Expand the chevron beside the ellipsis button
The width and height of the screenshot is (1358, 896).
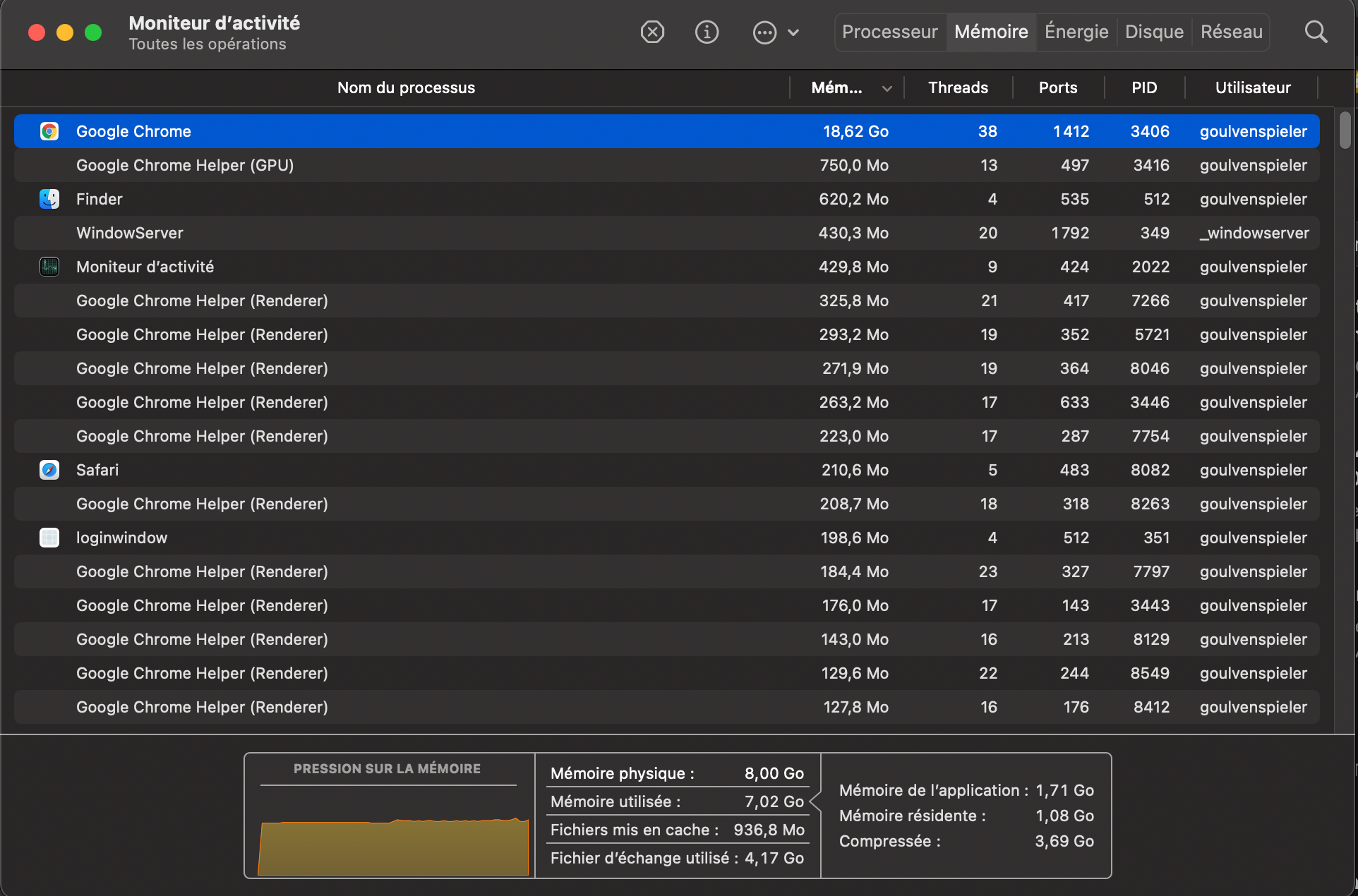pos(793,32)
